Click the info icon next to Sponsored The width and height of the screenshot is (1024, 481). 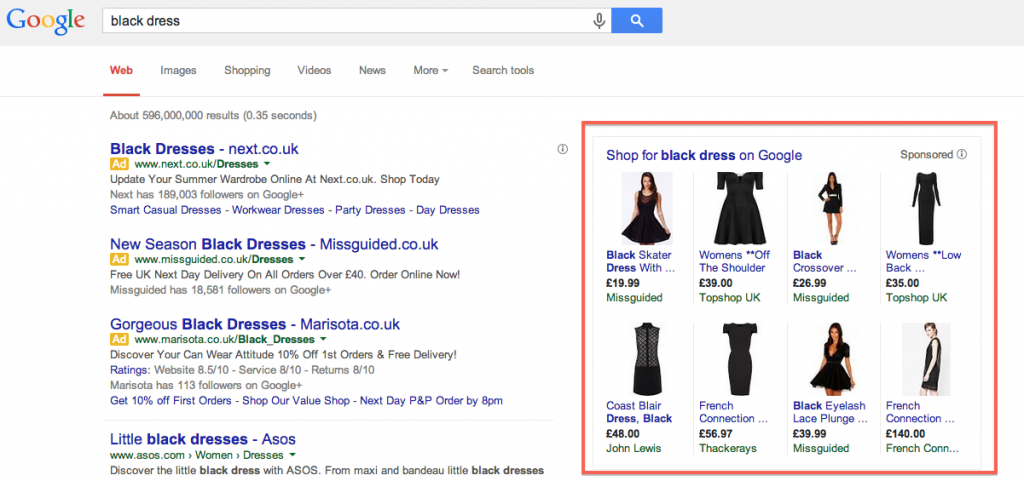tap(962, 155)
